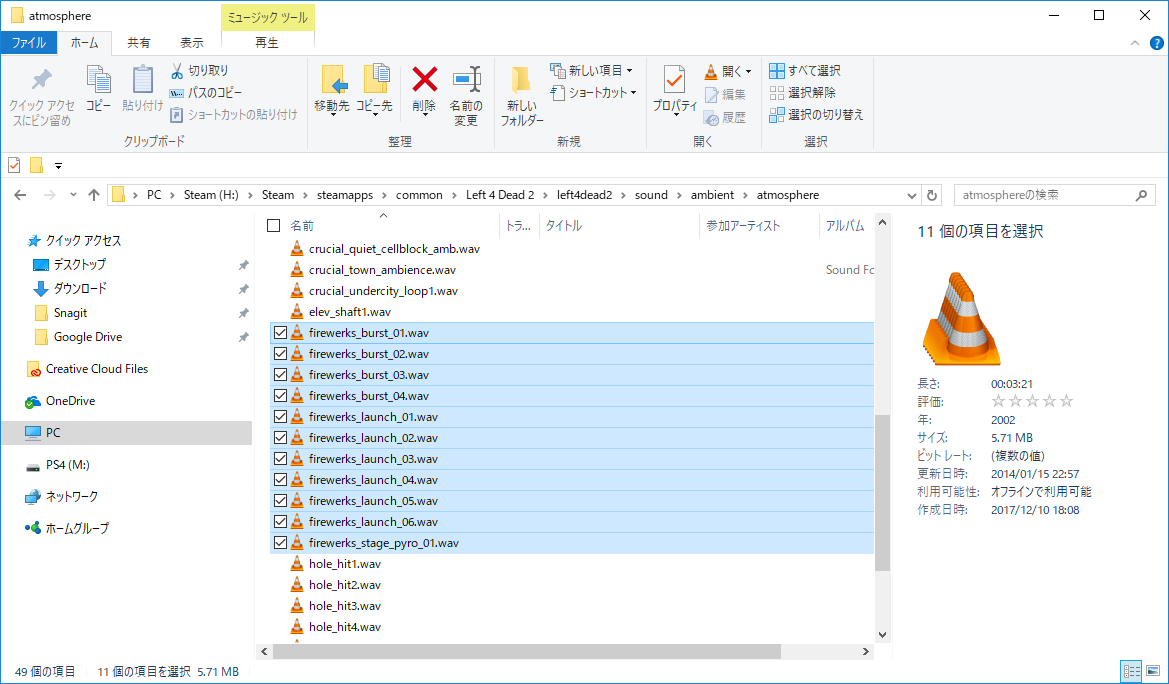Open the File (ファイル) tab
The height and width of the screenshot is (684, 1169).
(x=28, y=43)
